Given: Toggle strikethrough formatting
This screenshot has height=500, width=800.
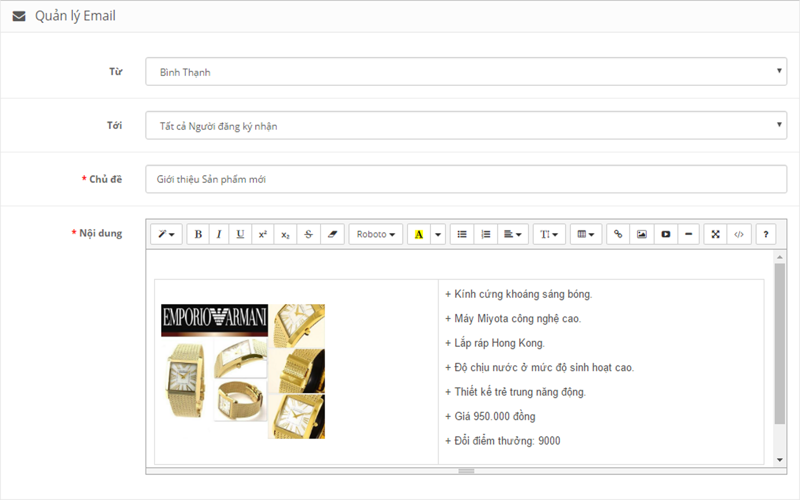Looking at the screenshot, I should (x=308, y=234).
